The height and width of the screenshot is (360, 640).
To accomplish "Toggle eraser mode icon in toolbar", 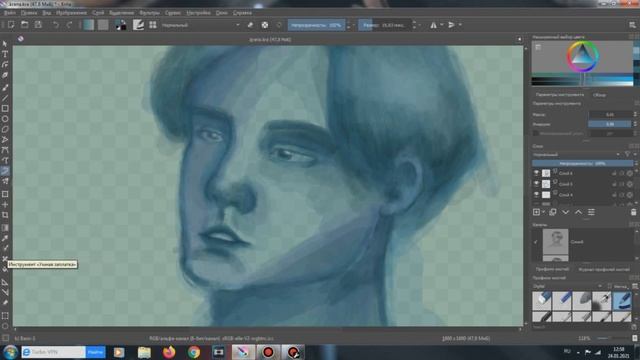I will [250, 25].
